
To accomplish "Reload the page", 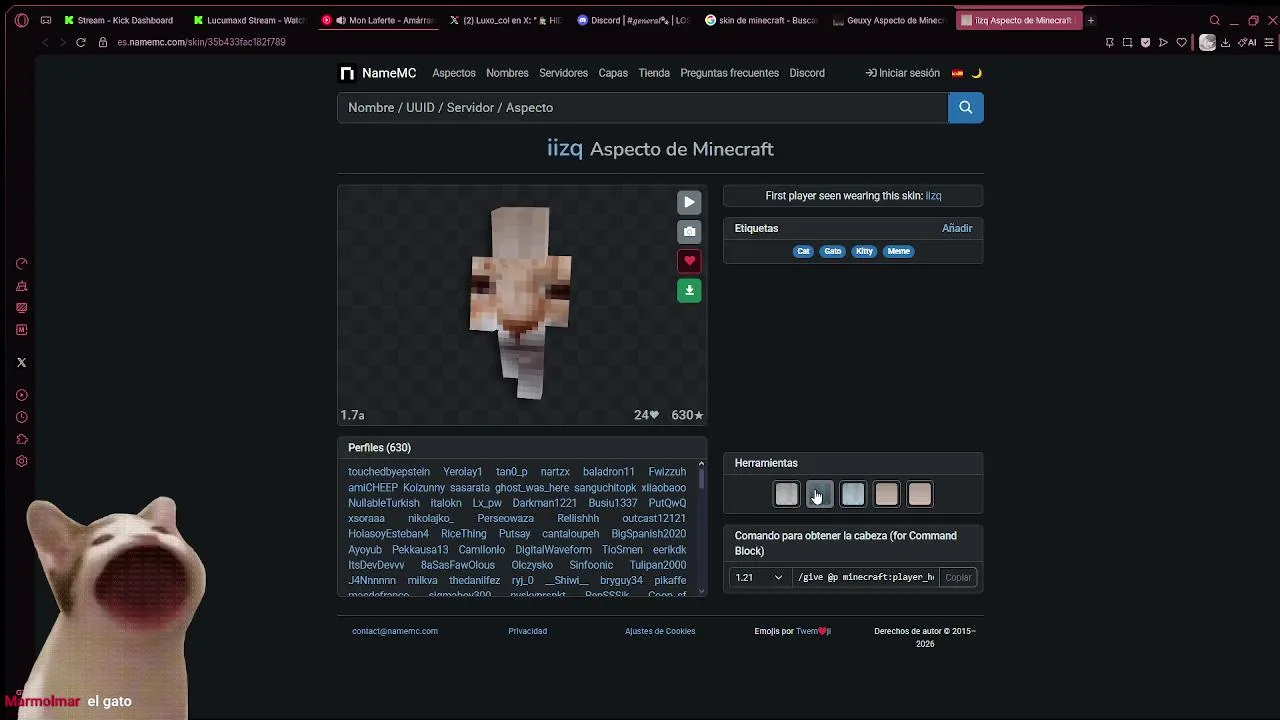I will (81, 42).
